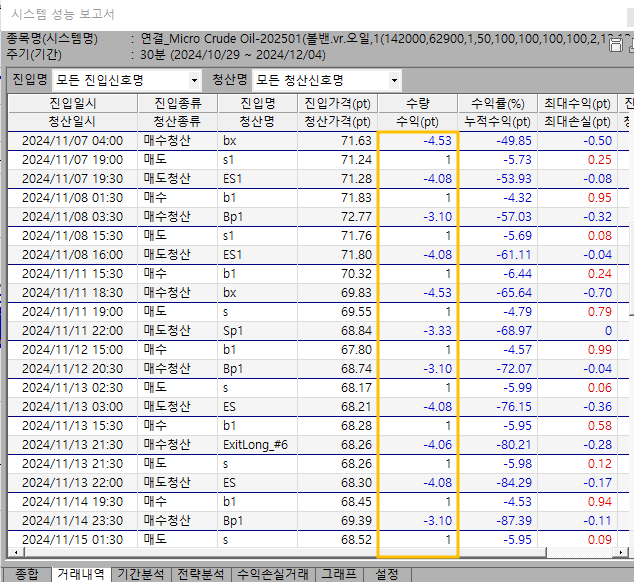Select the 거래내역 tab
634x582 pixels.
pos(82,574)
